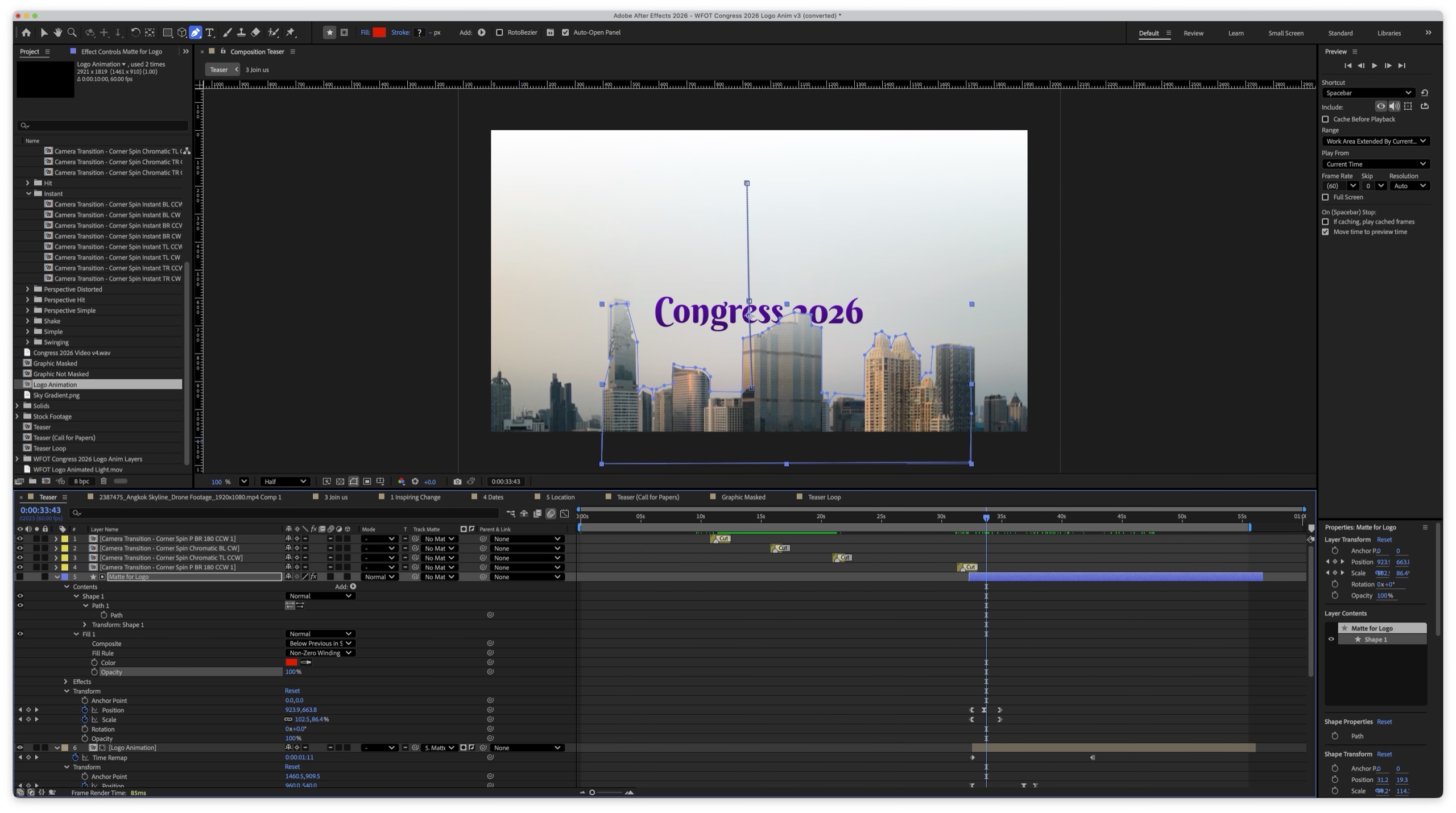Choose the Horizontal Type tool
This screenshot has width=1456, height=813.
tap(210, 32)
